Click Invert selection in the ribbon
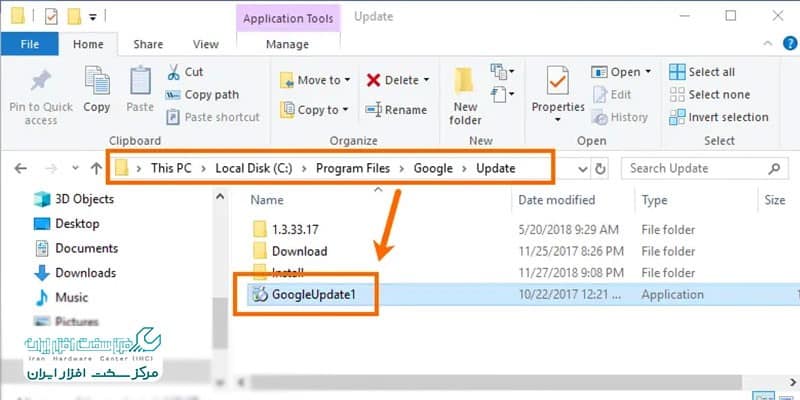This screenshot has width=800, height=400. [719, 117]
